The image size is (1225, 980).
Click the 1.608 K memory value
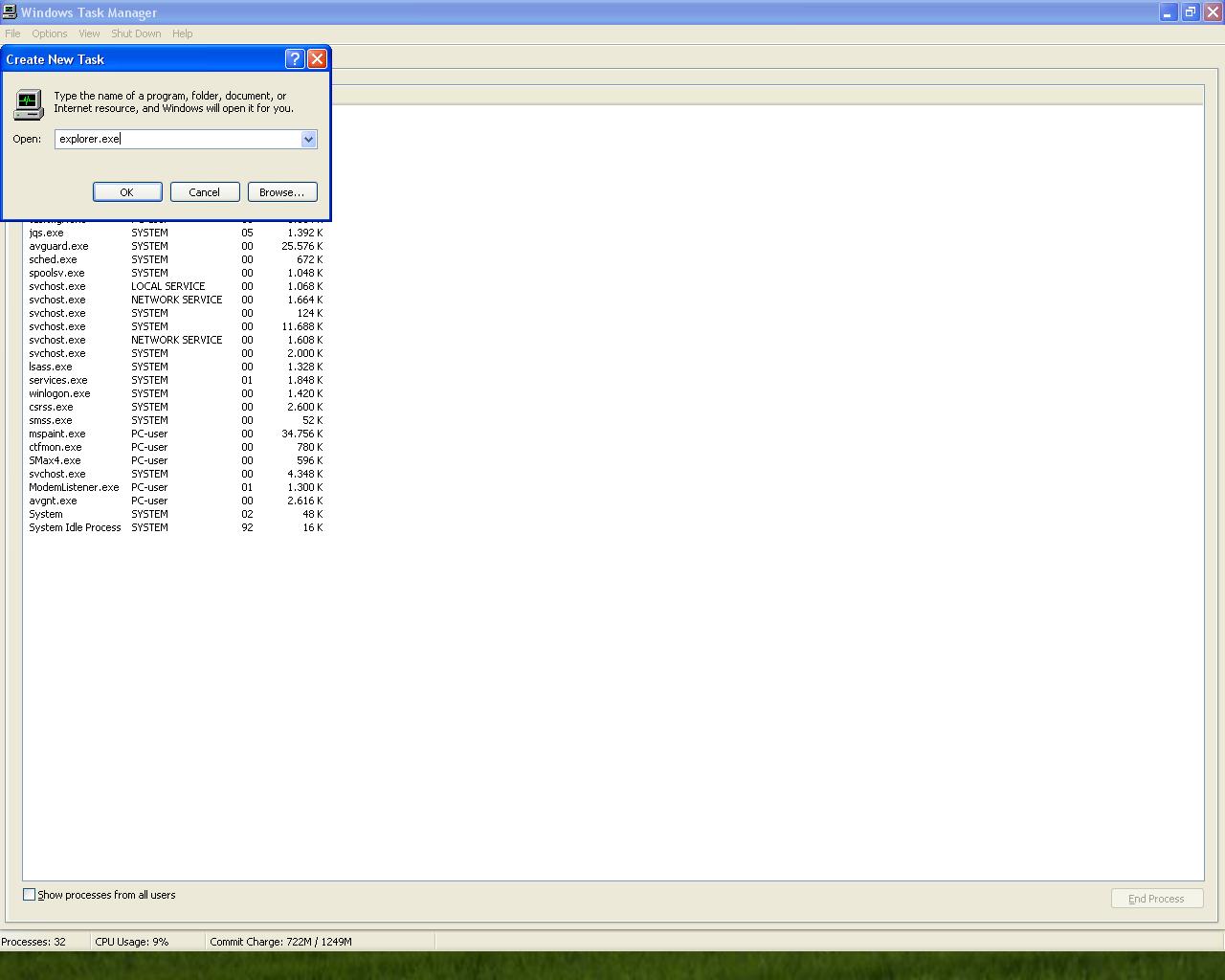(305, 340)
